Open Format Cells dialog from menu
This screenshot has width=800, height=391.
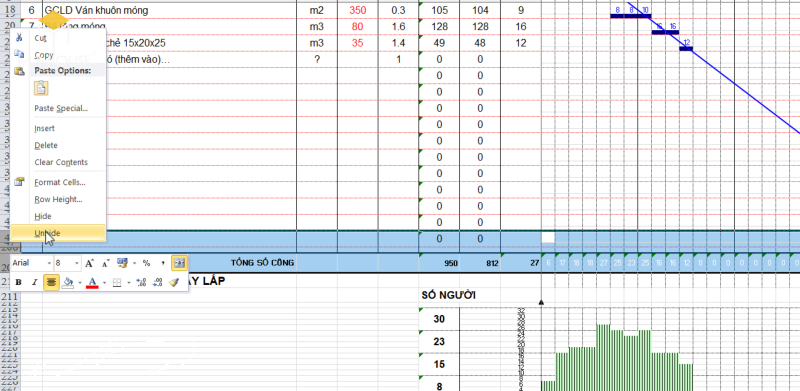[x=60, y=182]
